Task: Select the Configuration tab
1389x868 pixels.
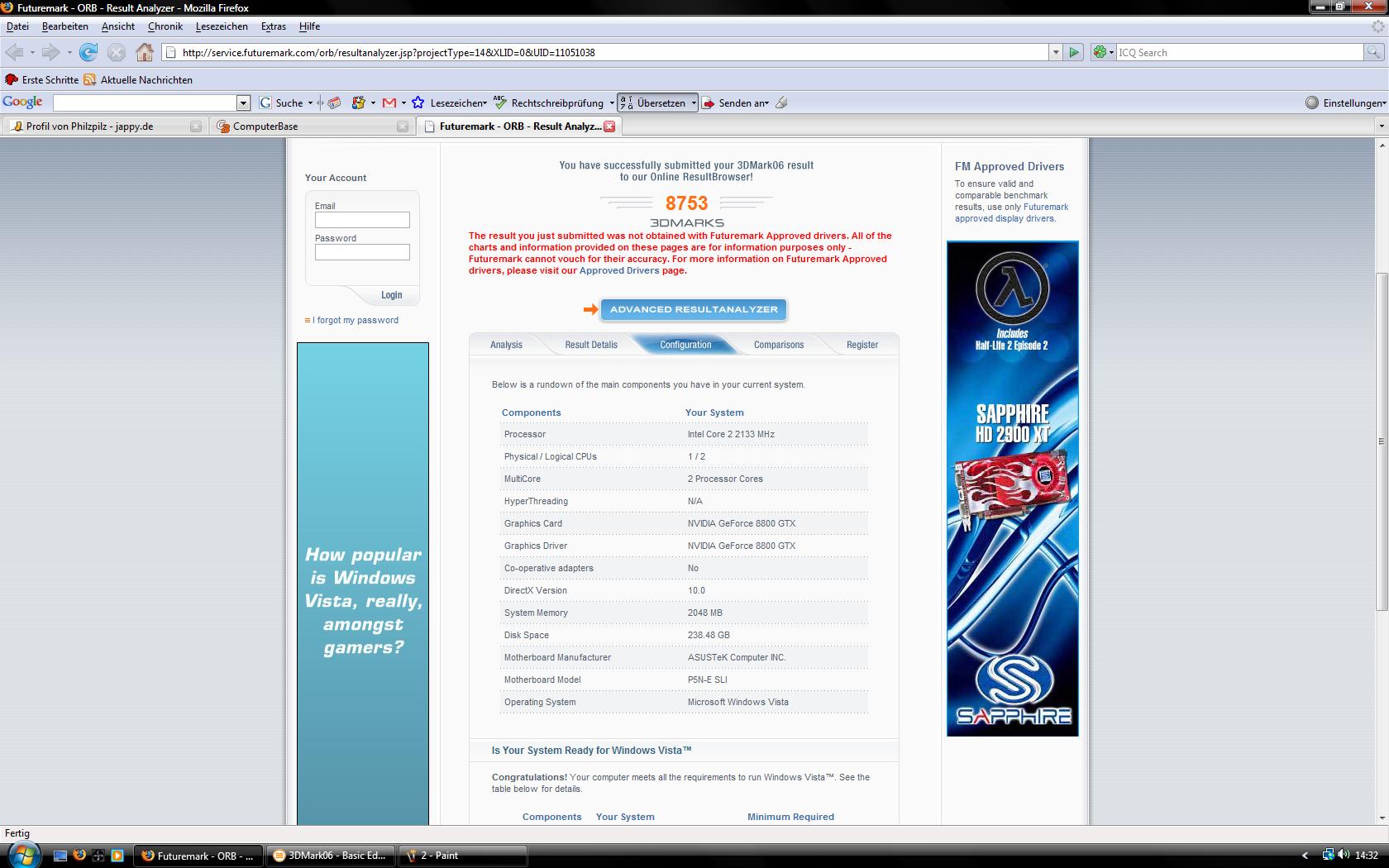Action: 685,345
